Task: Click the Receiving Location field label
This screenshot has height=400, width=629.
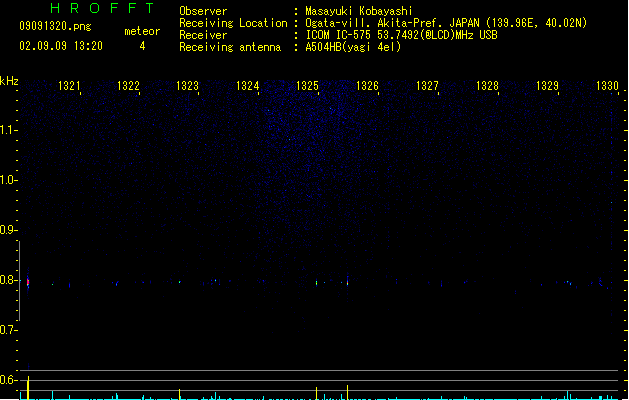Action: [233, 23]
